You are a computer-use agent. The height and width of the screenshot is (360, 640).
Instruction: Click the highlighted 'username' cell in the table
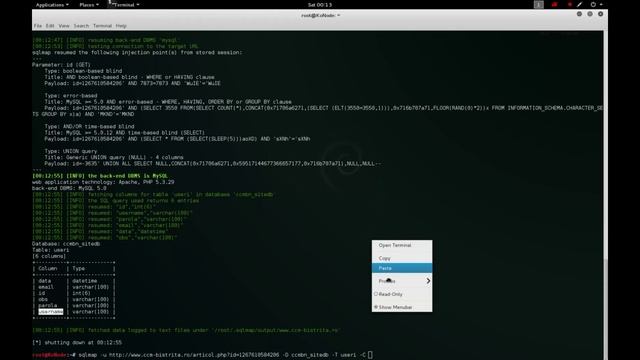pyautogui.click(x=51, y=312)
